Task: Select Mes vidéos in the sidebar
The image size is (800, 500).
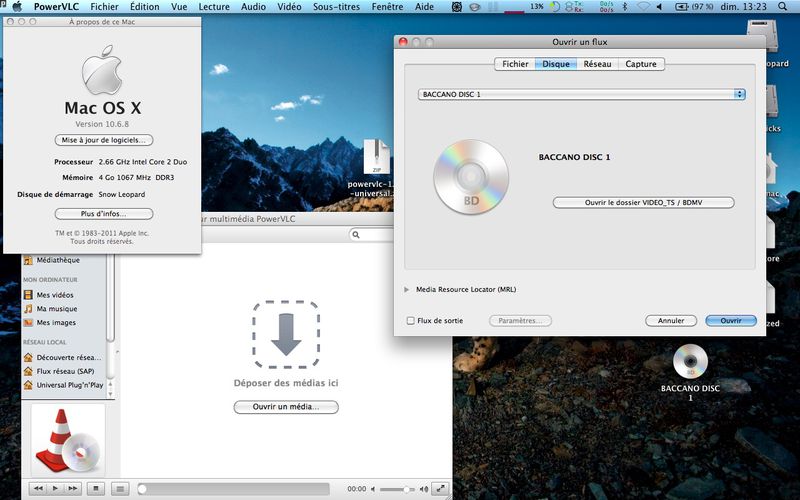Action: click(55, 295)
